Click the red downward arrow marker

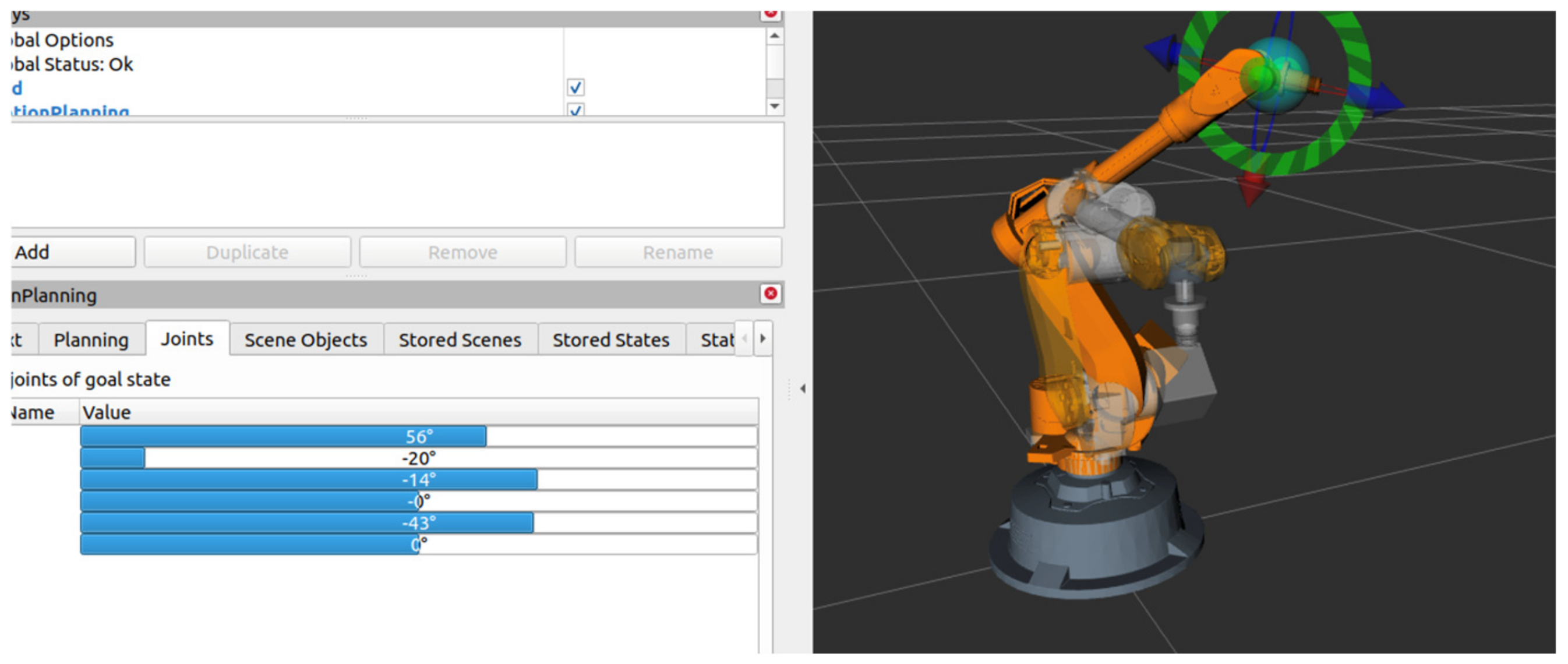click(1253, 188)
